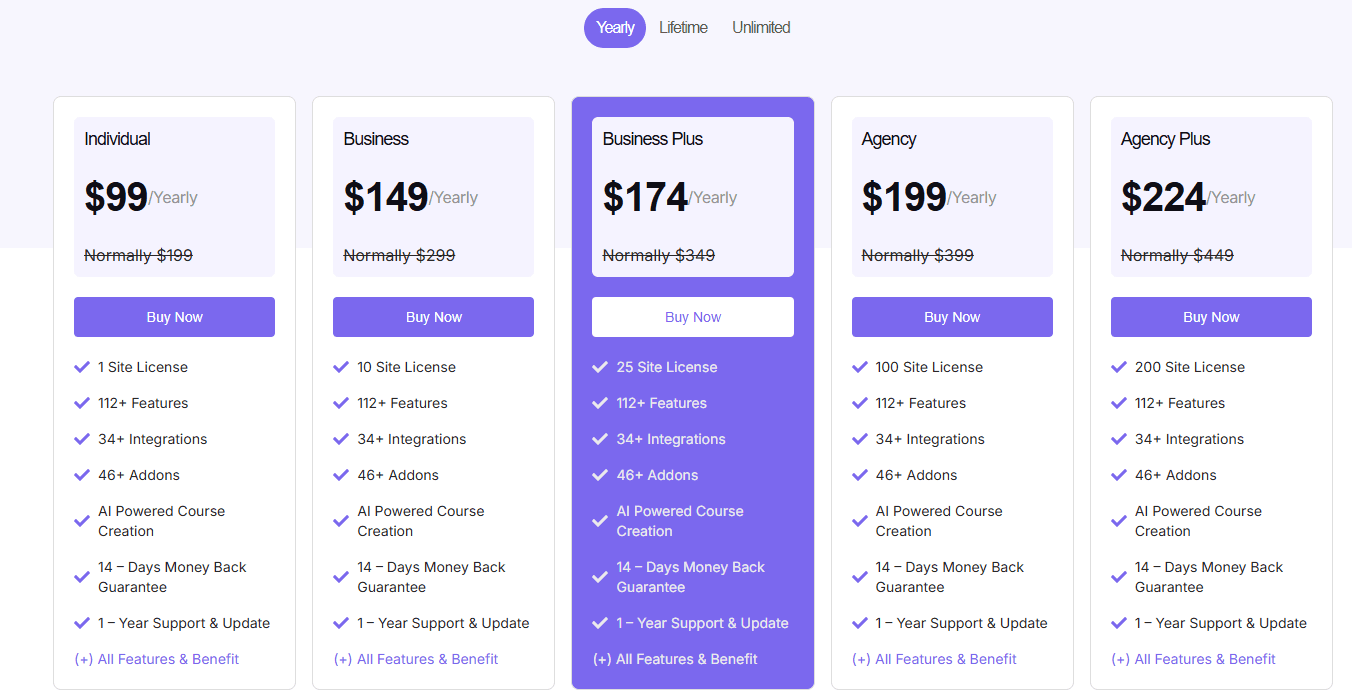Click Buy Now under Agency Plus
Image resolution: width=1352 pixels, height=698 pixels.
point(1211,316)
